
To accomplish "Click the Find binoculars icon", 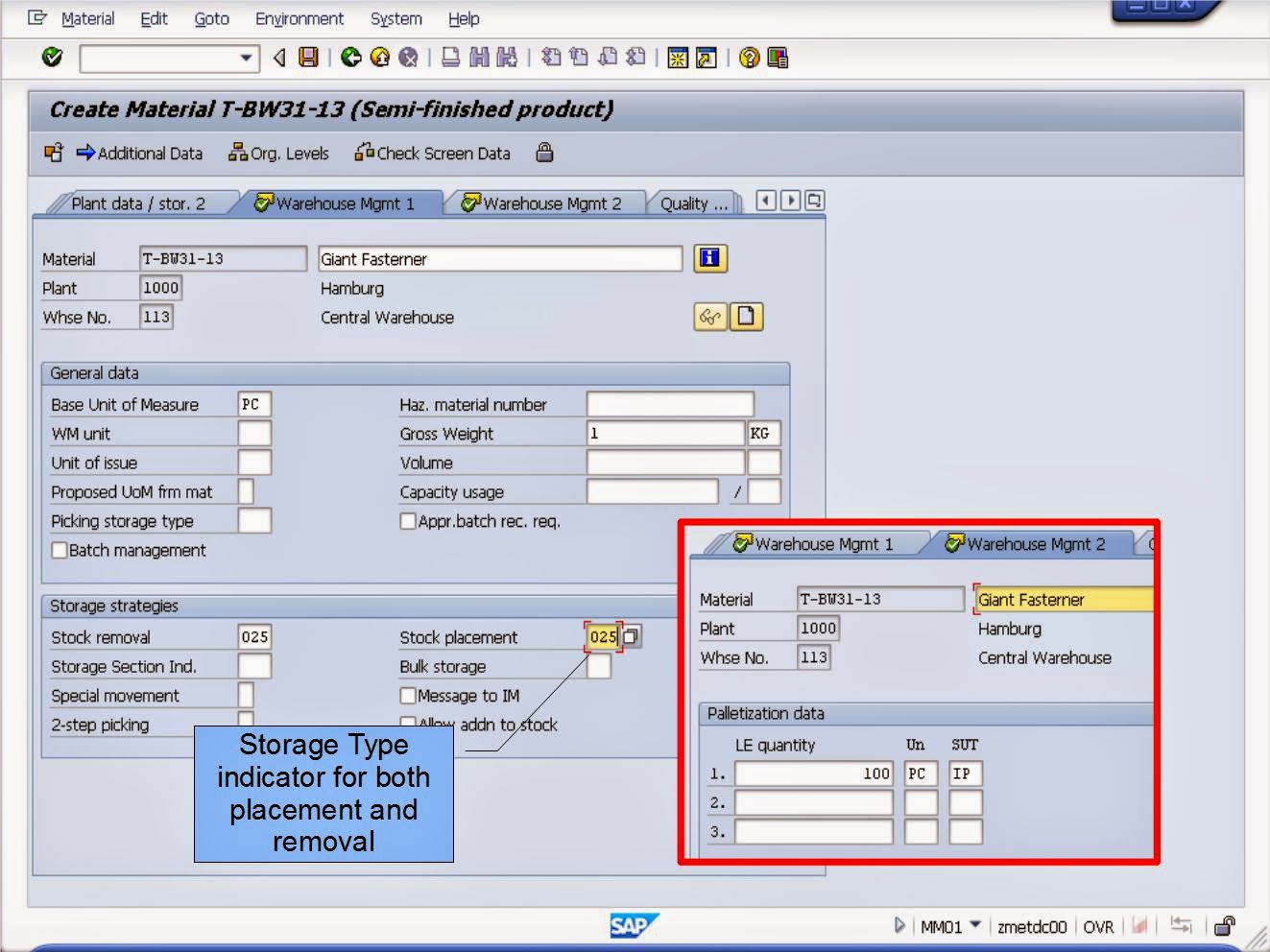I will pyautogui.click(x=479, y=58).
